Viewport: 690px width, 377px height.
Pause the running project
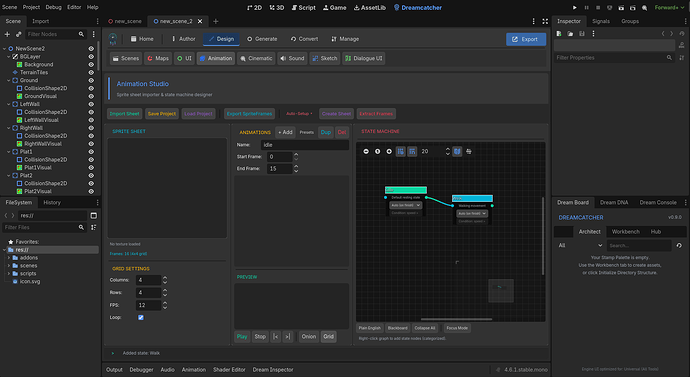click(586, 7)
